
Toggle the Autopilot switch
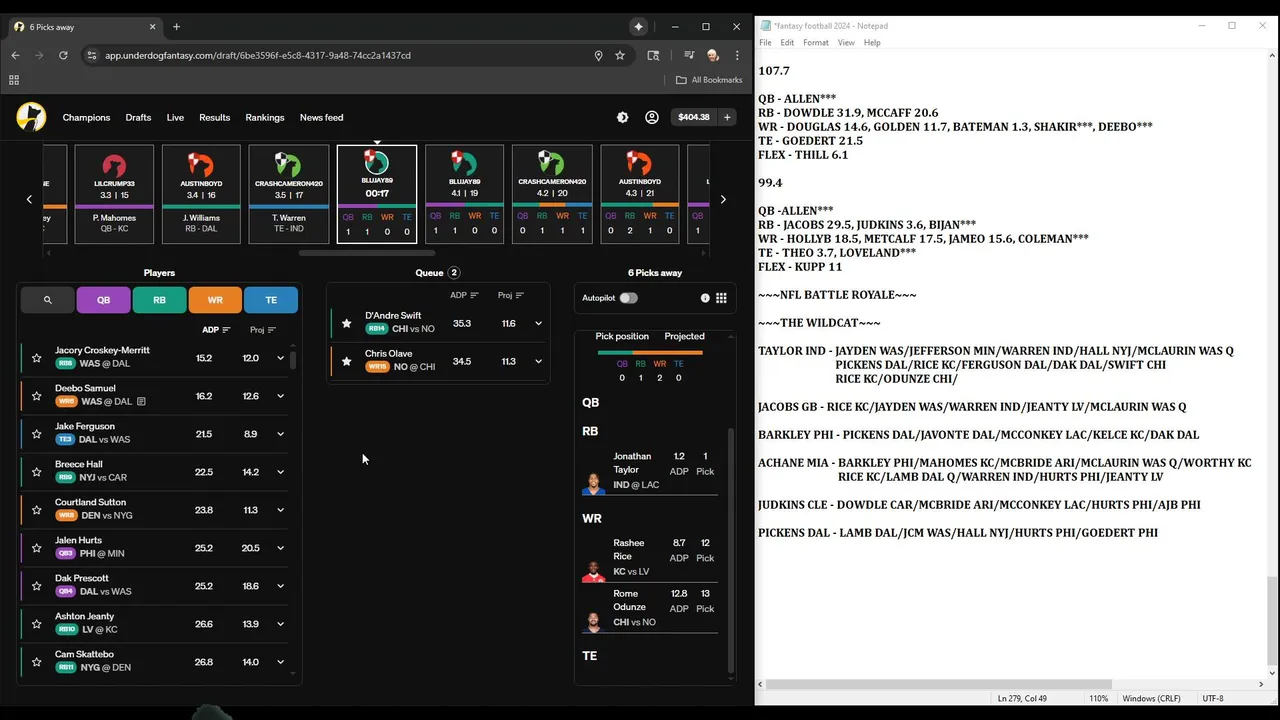[x=628, y=298]
